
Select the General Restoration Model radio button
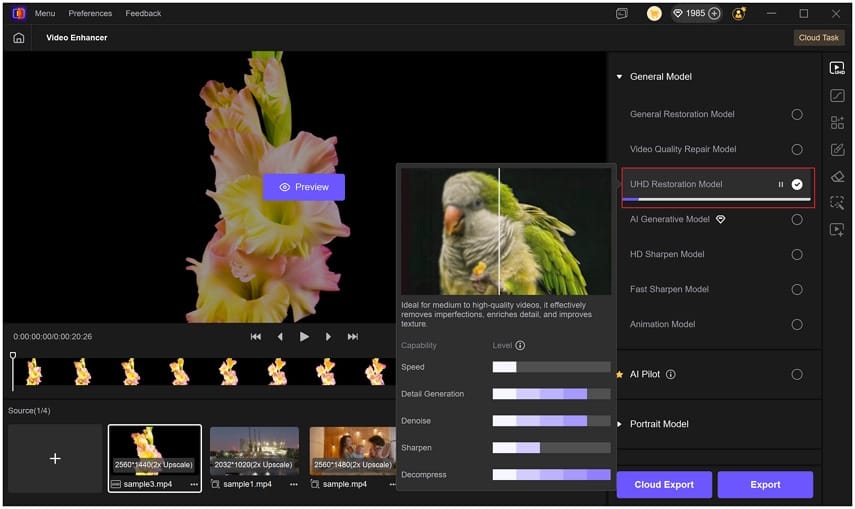click(x=796, y=115)
